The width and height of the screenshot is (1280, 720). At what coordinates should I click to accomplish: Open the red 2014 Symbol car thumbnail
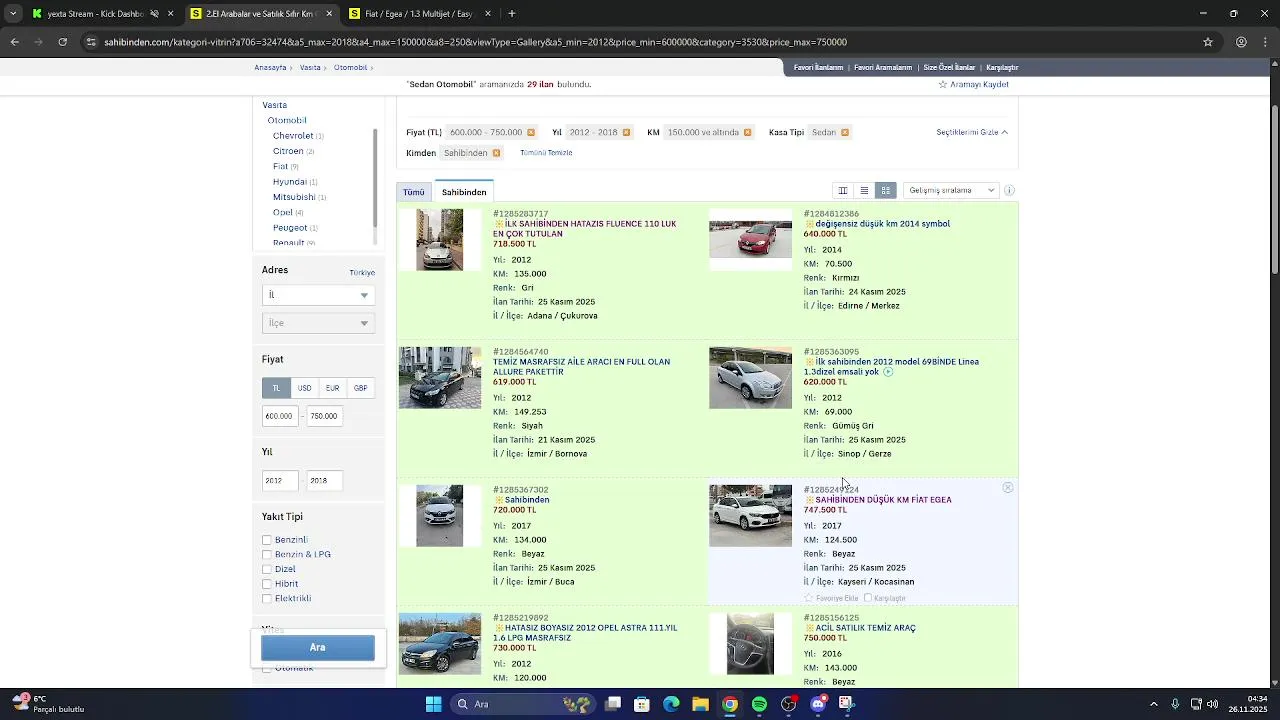click(x=750, y=239)
